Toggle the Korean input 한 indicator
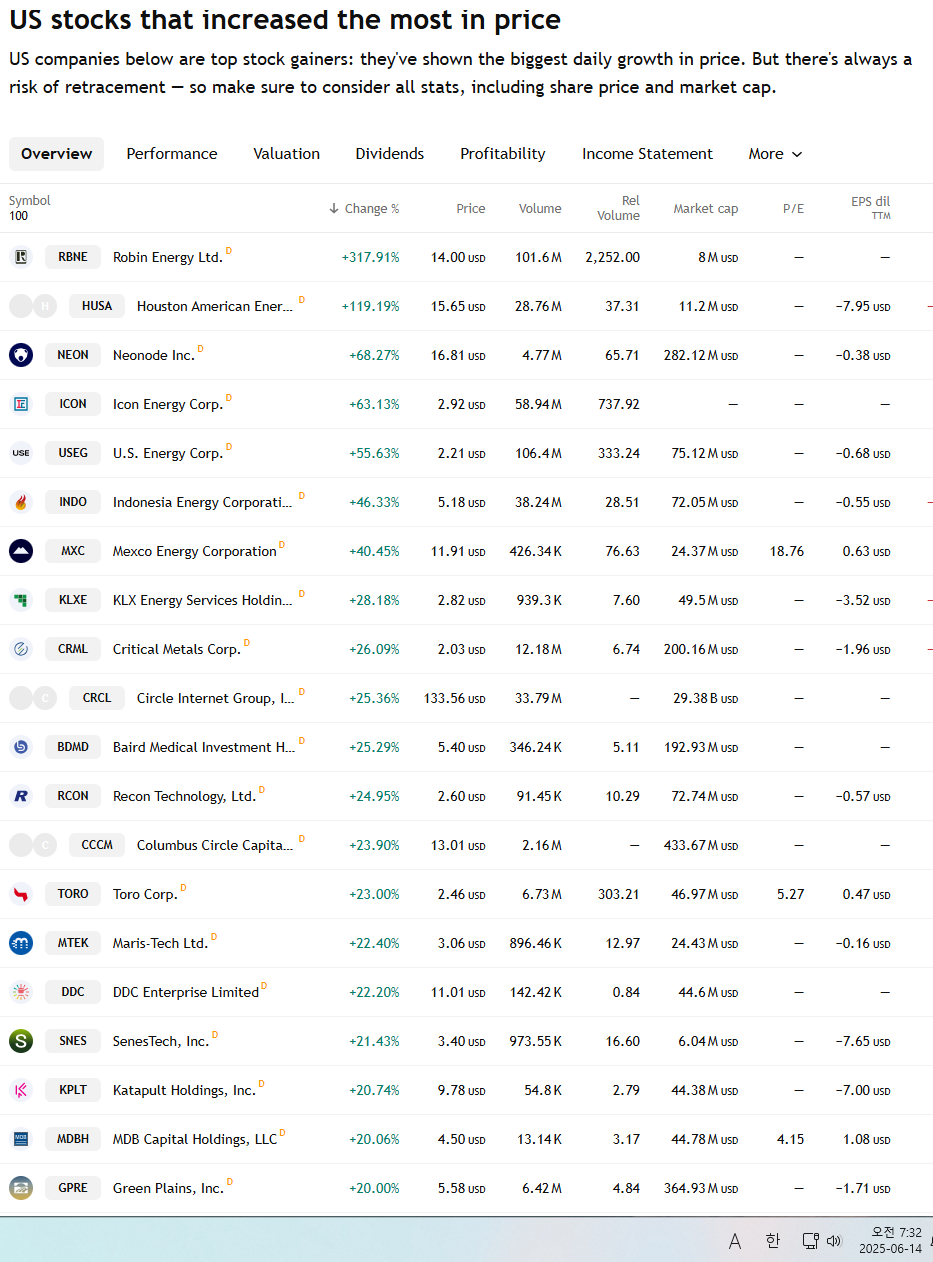The width and height of the screenshot is (933, 1262). (x=772, y=1241)
